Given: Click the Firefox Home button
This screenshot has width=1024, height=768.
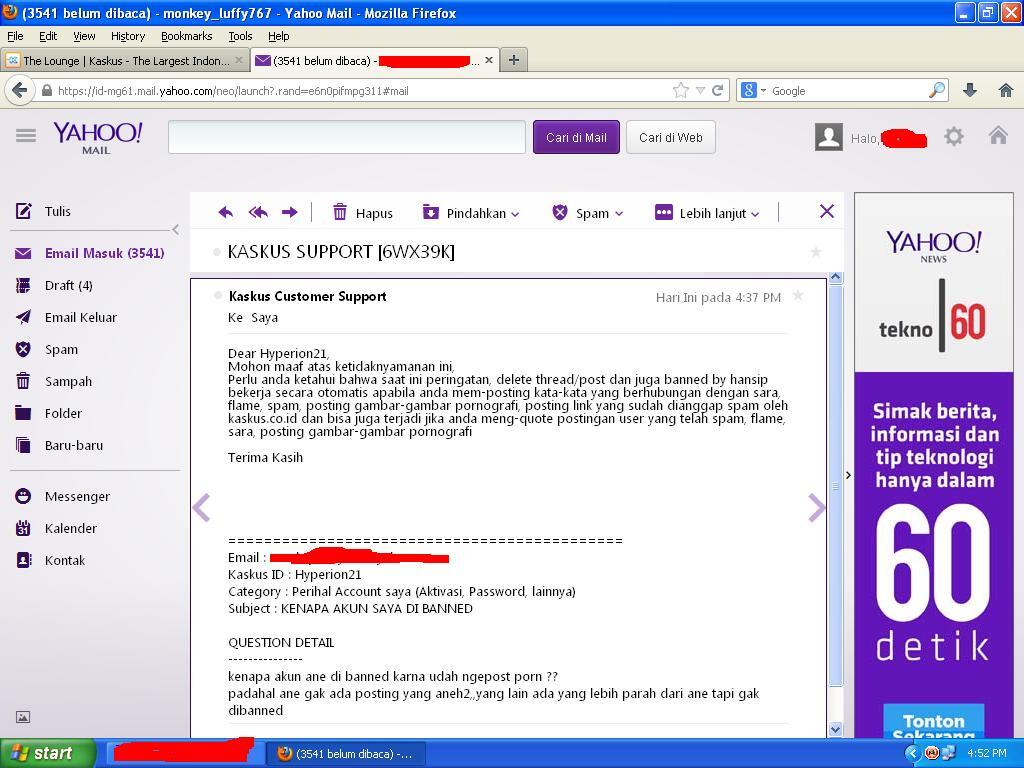Looking at the screenshot, I should pos(1006,90).
